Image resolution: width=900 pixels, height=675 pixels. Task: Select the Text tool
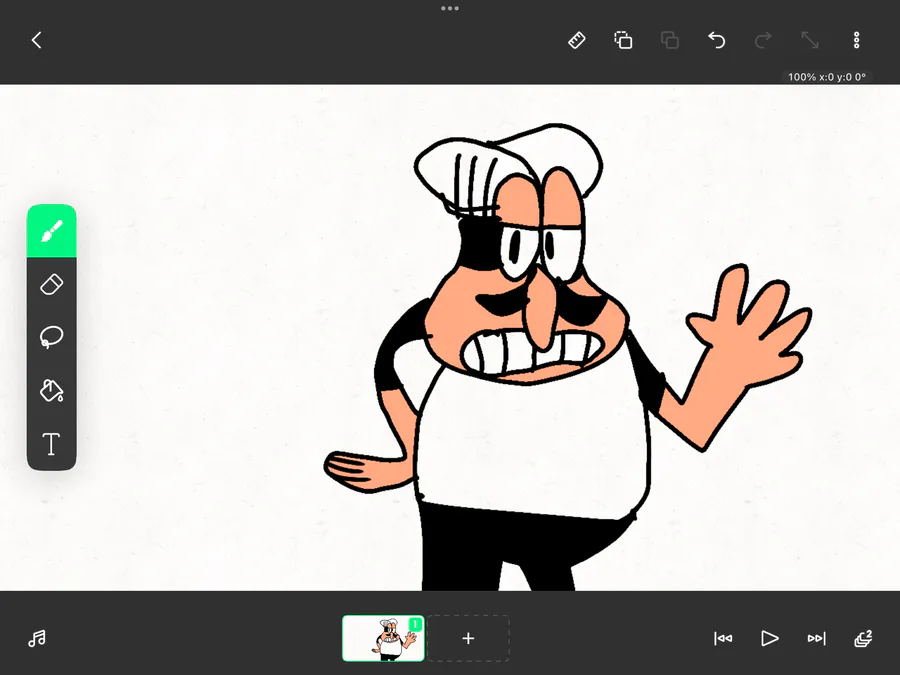[x=52, y=444]
